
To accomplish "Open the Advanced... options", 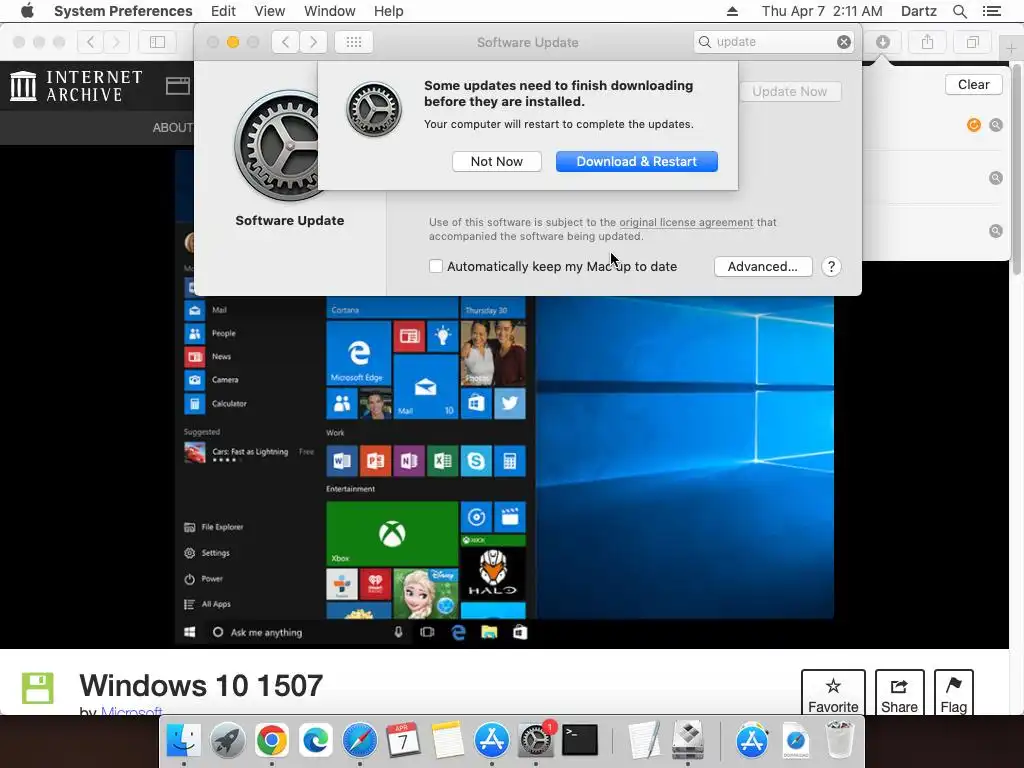I will (763, 266).
